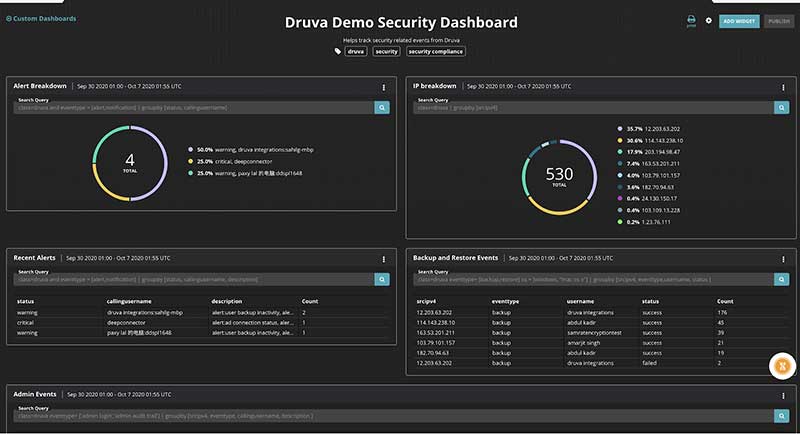
Task: Click the print dashboard icon
Action: coord(691,19)
